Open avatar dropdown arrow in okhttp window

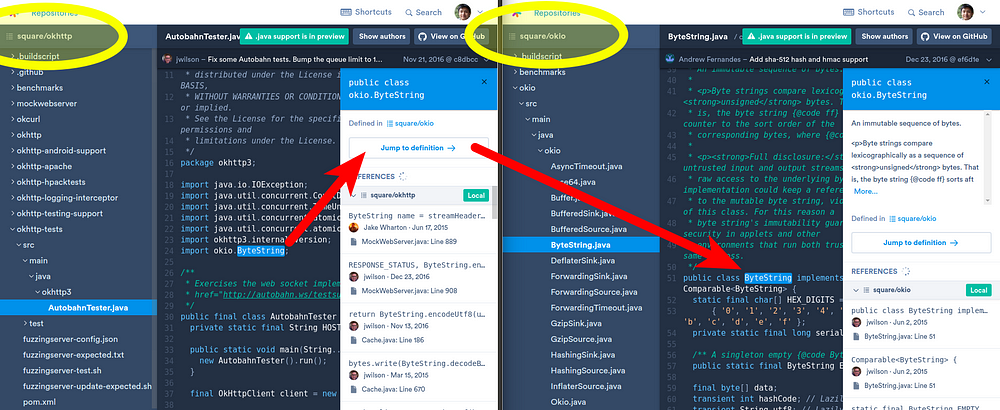click(479, 13)
